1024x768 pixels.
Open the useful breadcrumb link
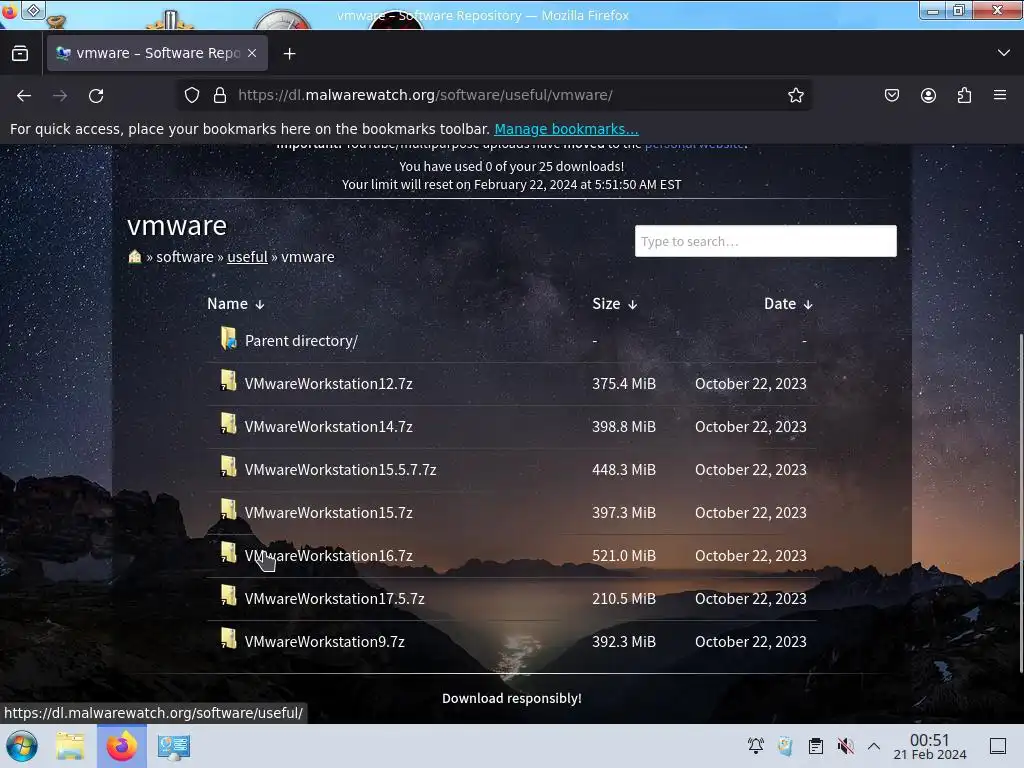coord(248,257)
